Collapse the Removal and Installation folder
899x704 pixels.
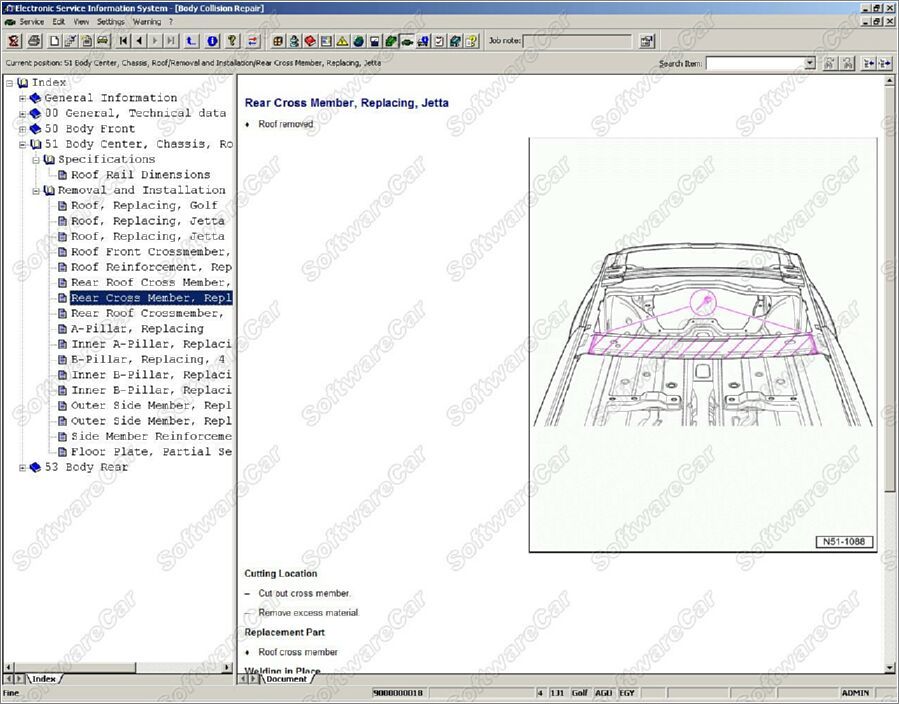click(36, 190)
